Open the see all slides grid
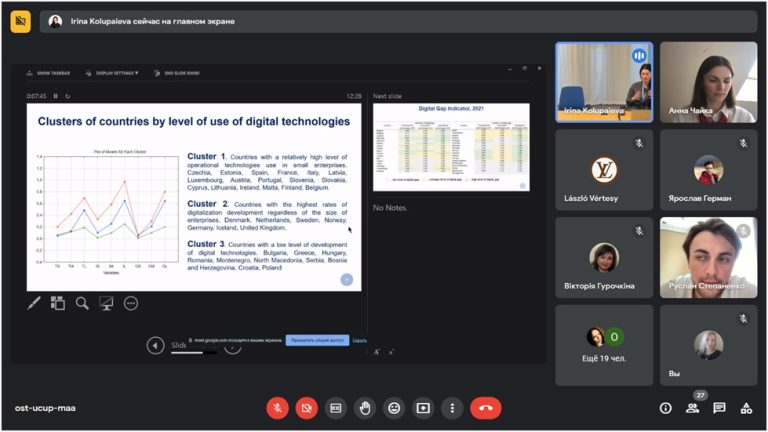Image resolution: width=768 pixels, height=432 pixels. tap(58, 303)
